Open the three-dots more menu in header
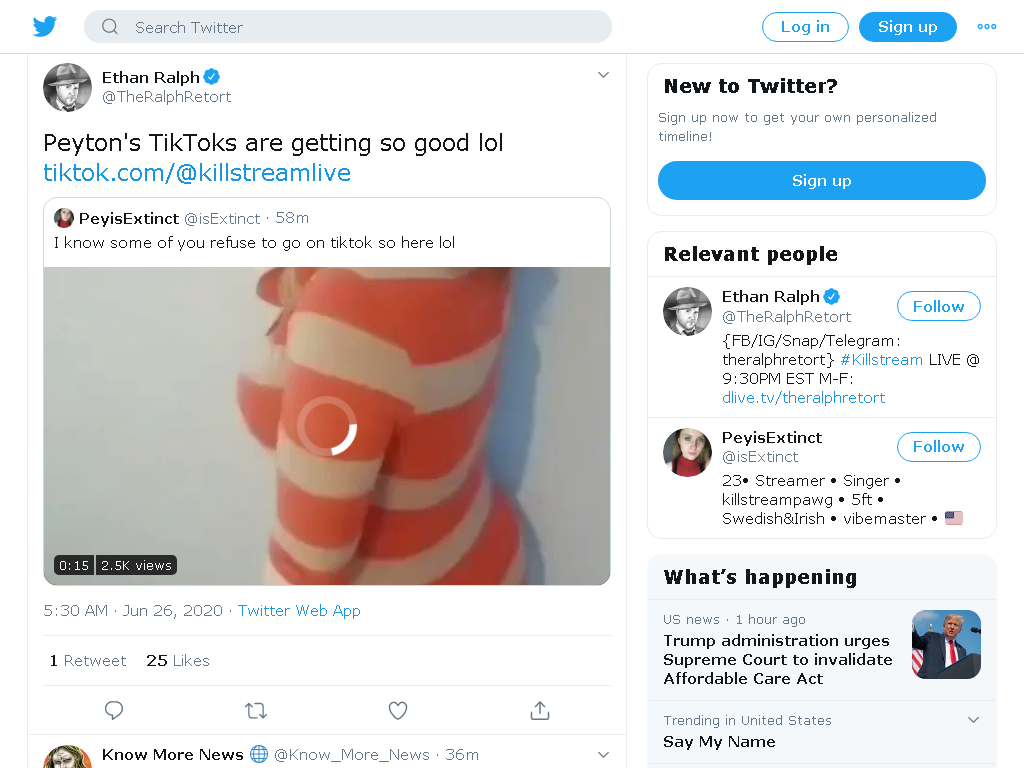The width and height of the screenshot is (1024, 768). point(986,27)
